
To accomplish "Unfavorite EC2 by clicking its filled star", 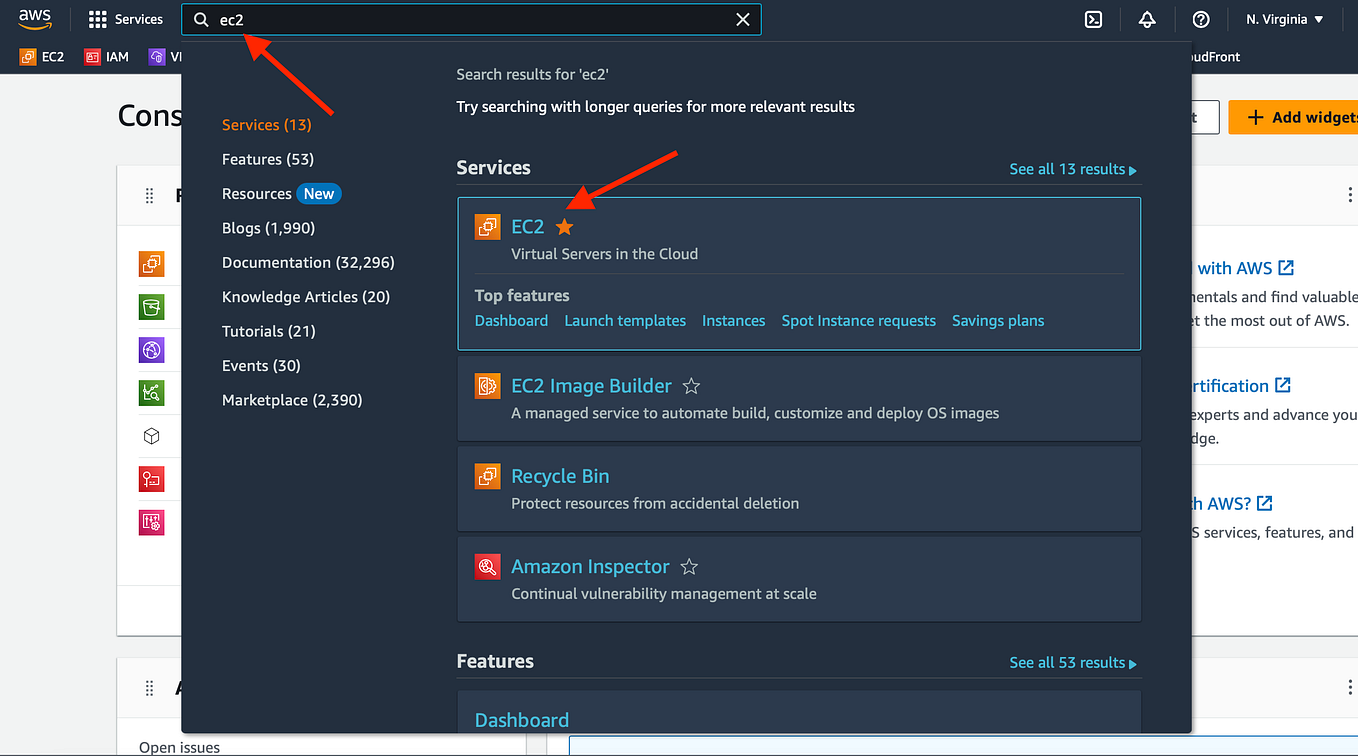I will coord(564,227).
